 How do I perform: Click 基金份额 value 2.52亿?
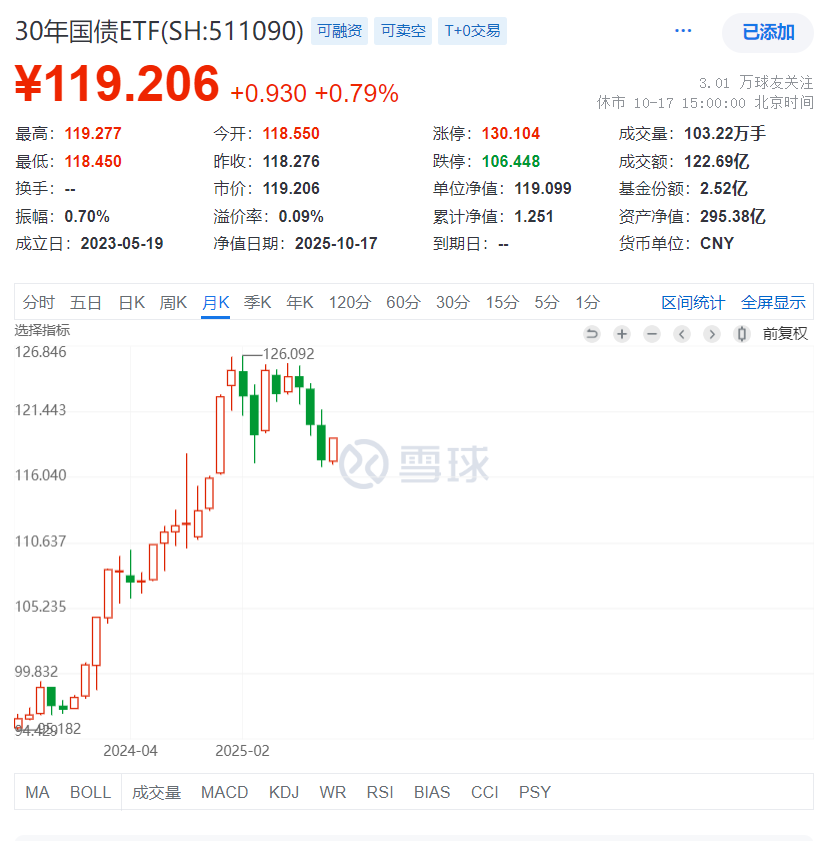click(x=724, y=189)
